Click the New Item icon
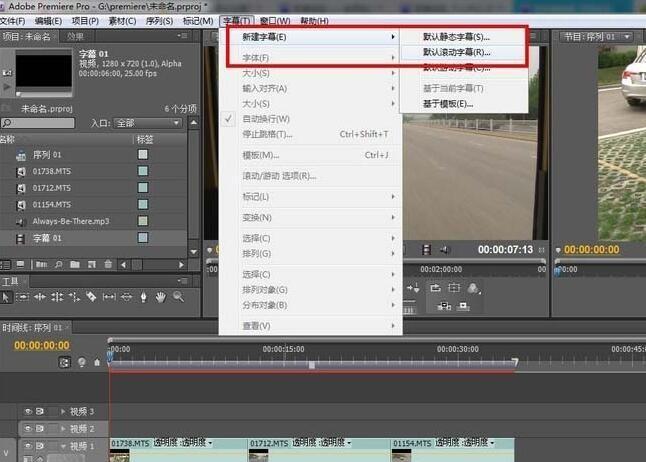Screen dimensions: 646x462 pyautogui.click(x=91, y=265)
